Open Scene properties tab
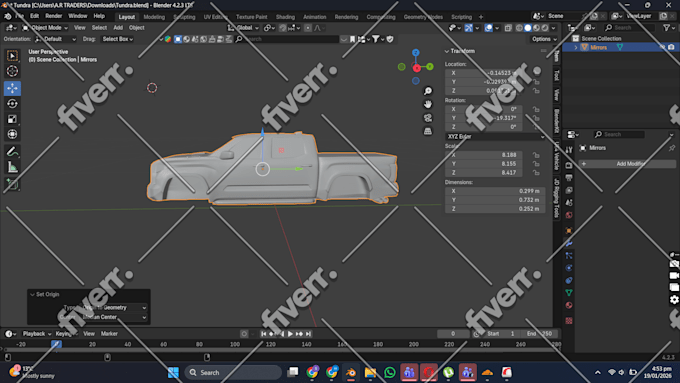The width and height of the screenshot is (680, 383). point(569,203)
